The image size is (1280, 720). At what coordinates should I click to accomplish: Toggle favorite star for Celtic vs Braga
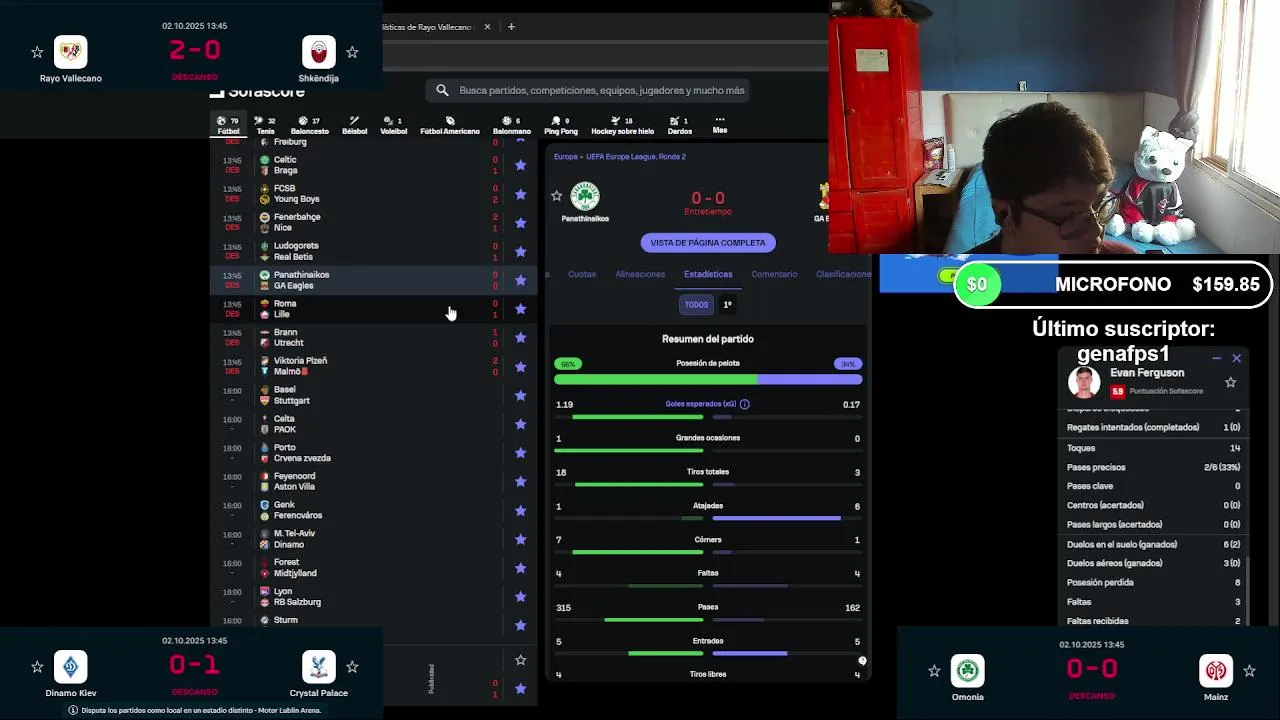click(520, 165)
